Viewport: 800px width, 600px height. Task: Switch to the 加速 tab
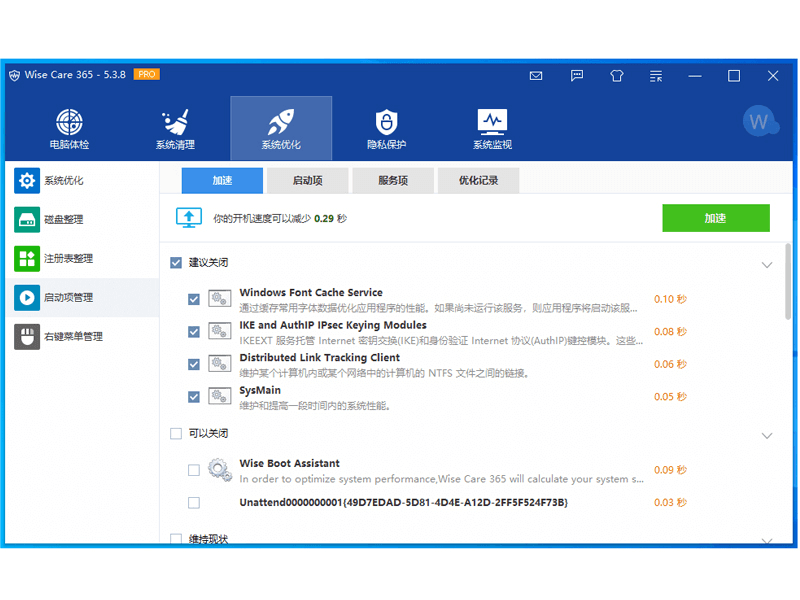[x=222, y=181]
